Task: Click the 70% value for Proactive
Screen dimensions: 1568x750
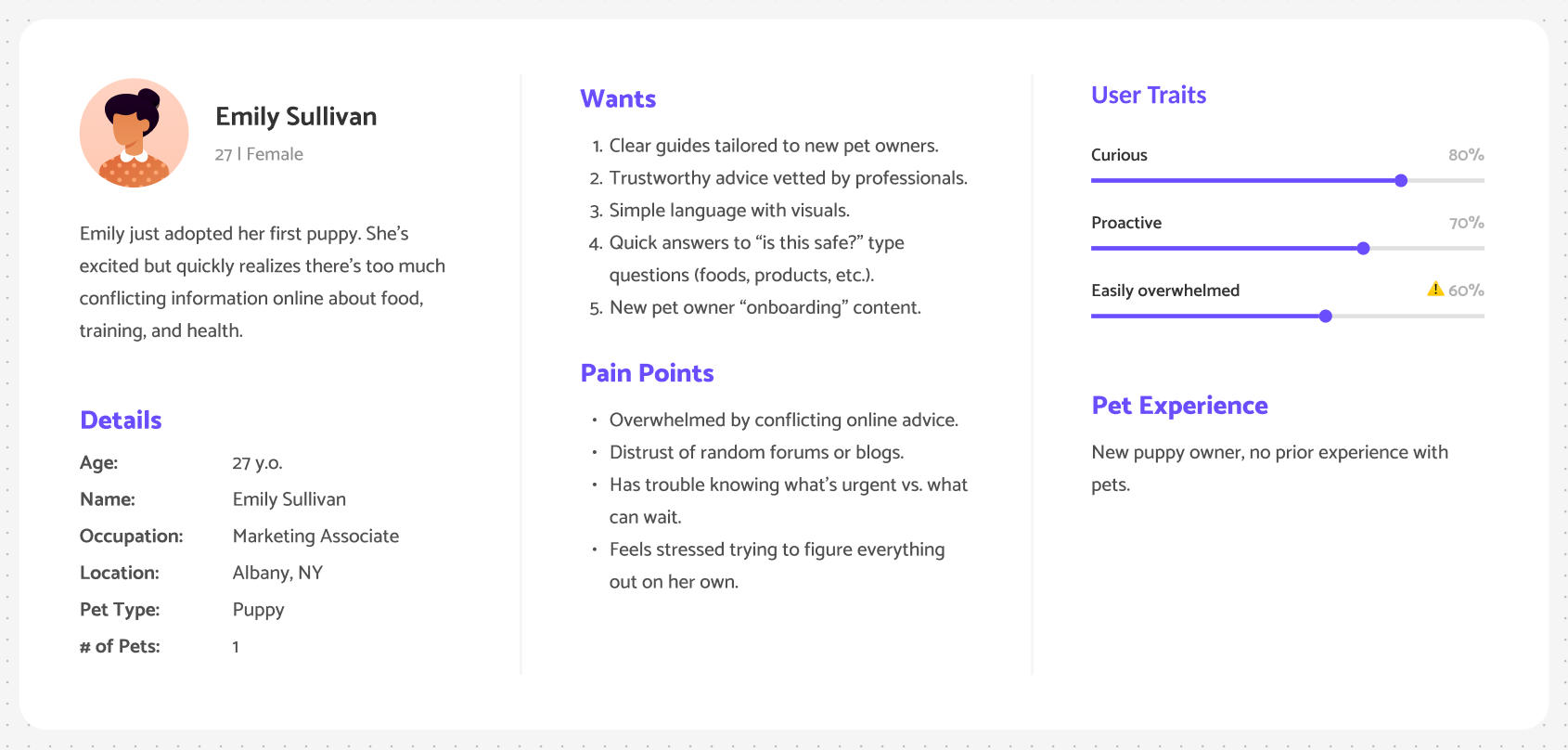Action: pos(1466,223)
